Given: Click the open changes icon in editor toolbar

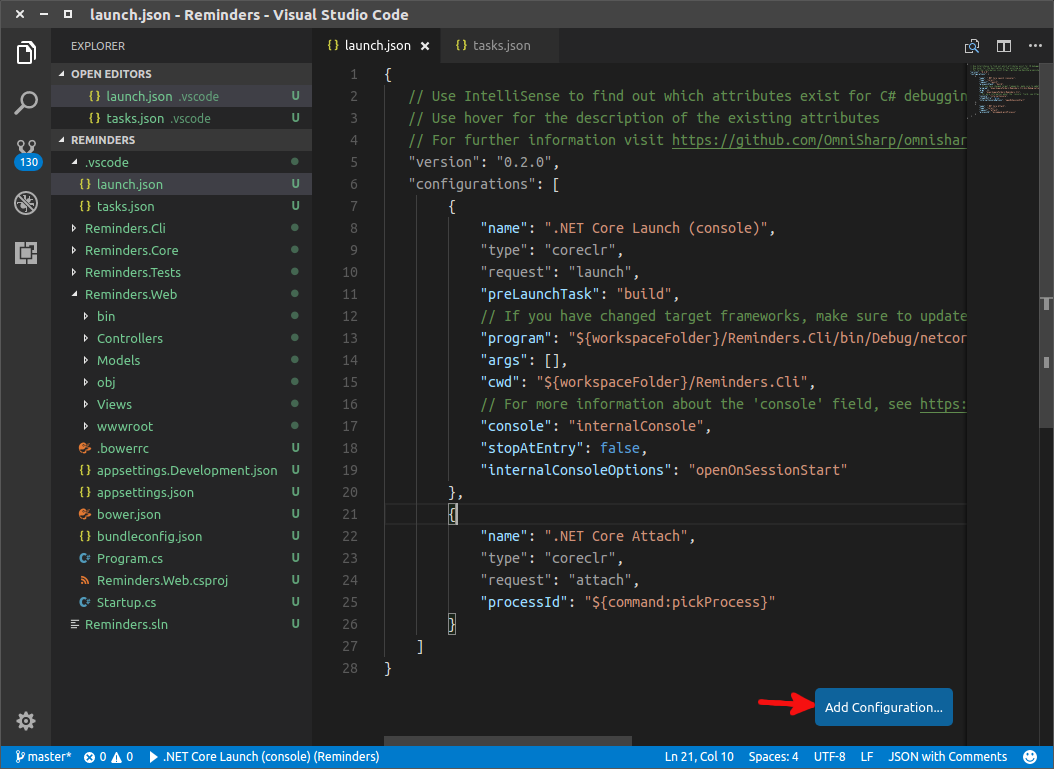Looking at the screenshot, I should click(972, 46).
